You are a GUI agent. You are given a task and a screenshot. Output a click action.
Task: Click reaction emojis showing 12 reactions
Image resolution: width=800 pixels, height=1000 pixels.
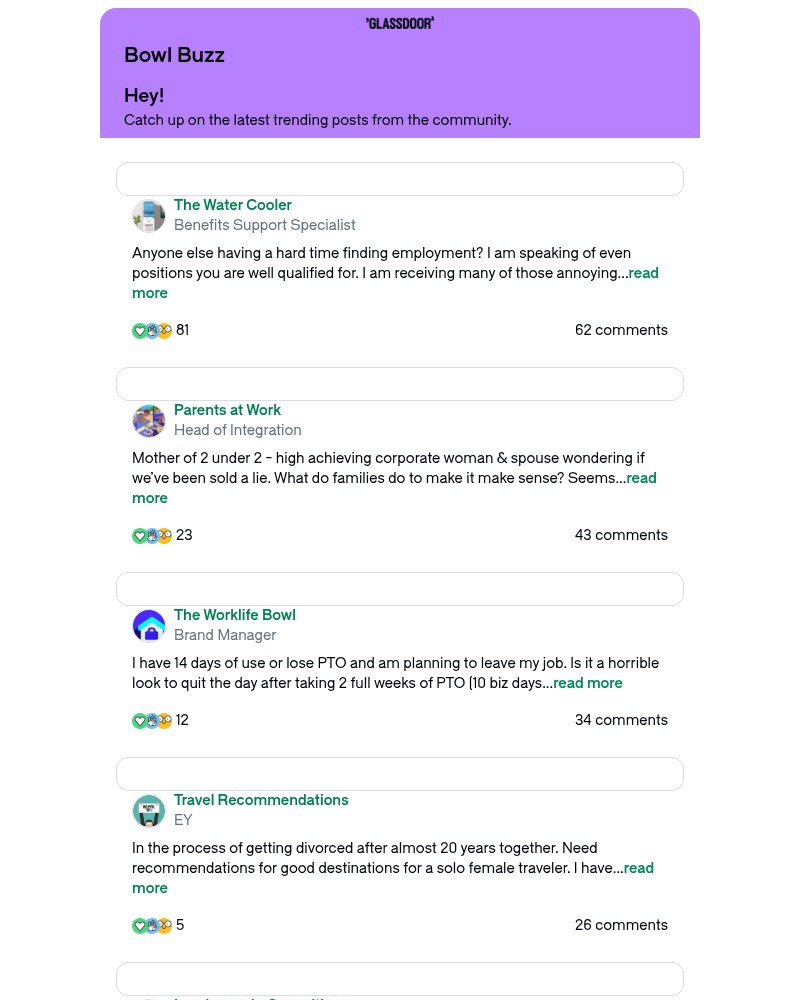coord(152,721)
